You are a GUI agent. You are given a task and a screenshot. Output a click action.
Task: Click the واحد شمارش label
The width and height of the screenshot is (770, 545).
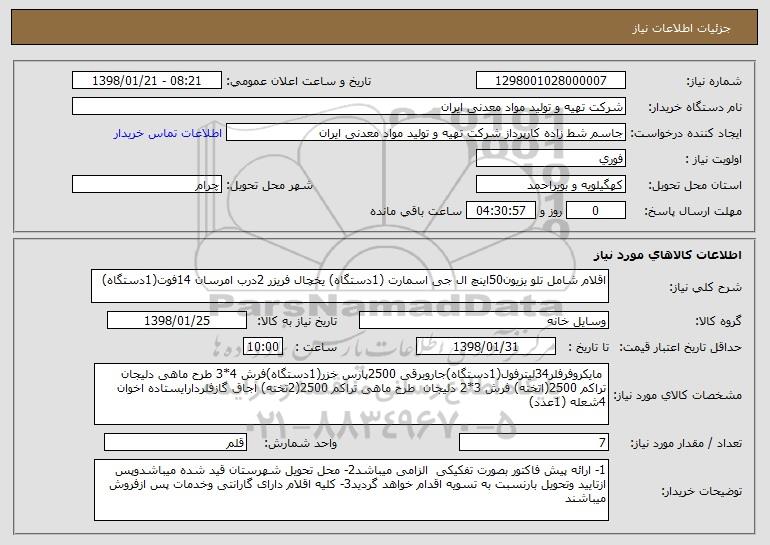(301, 443)
